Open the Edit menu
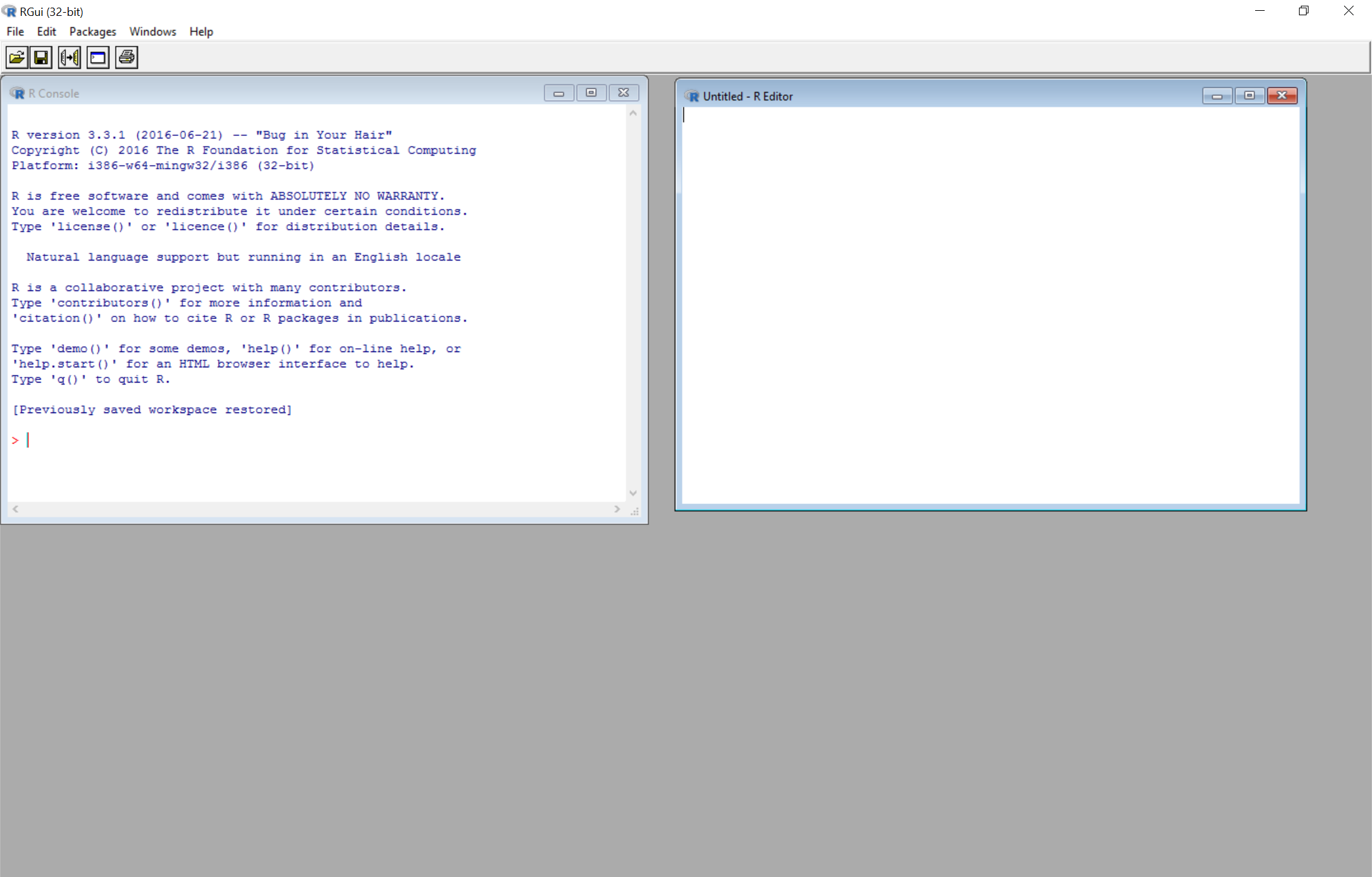Image resolution: width=1372 pixels, height=877 pixels. point(46,32)
